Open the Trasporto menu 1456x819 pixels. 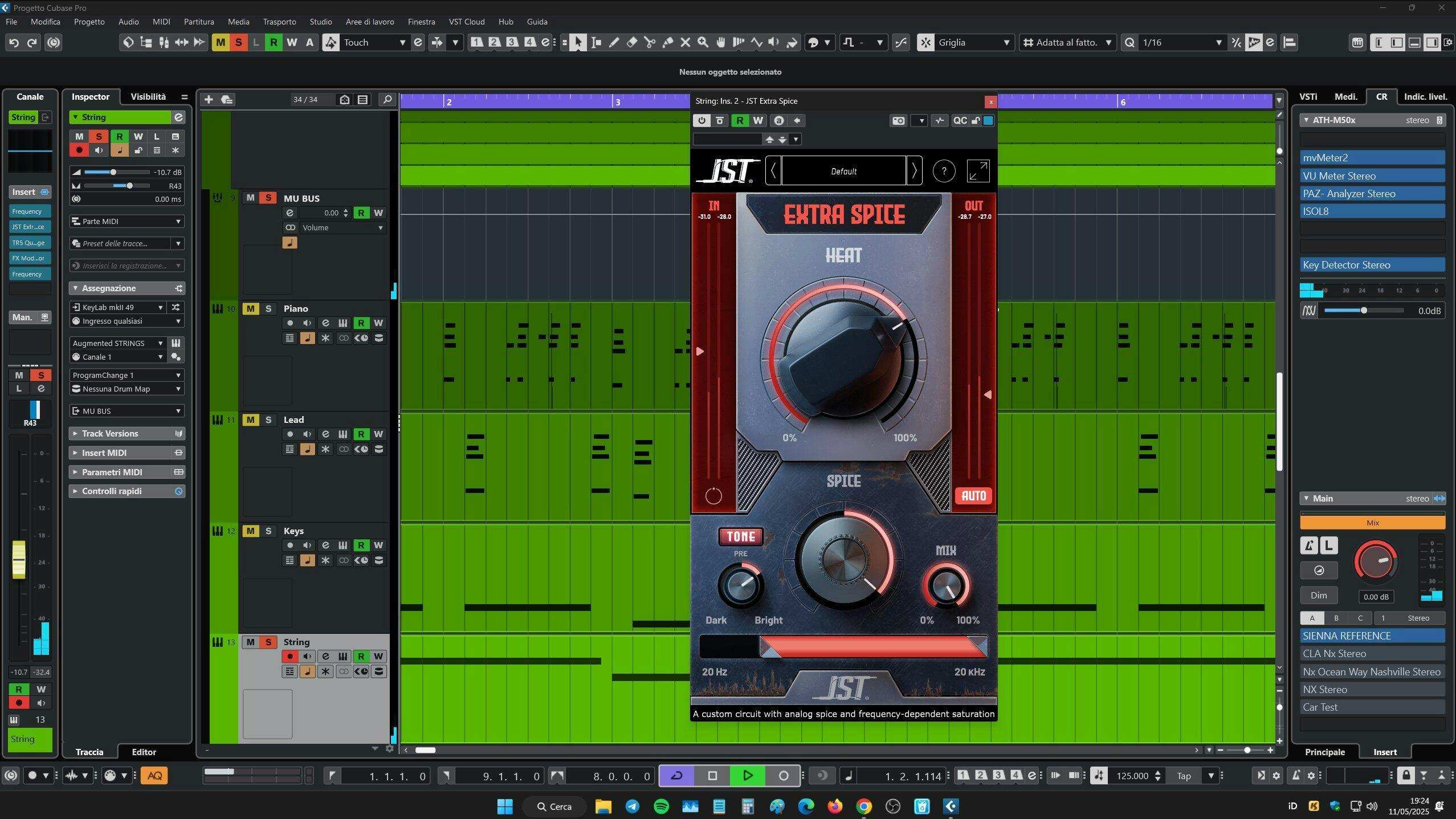279,22
